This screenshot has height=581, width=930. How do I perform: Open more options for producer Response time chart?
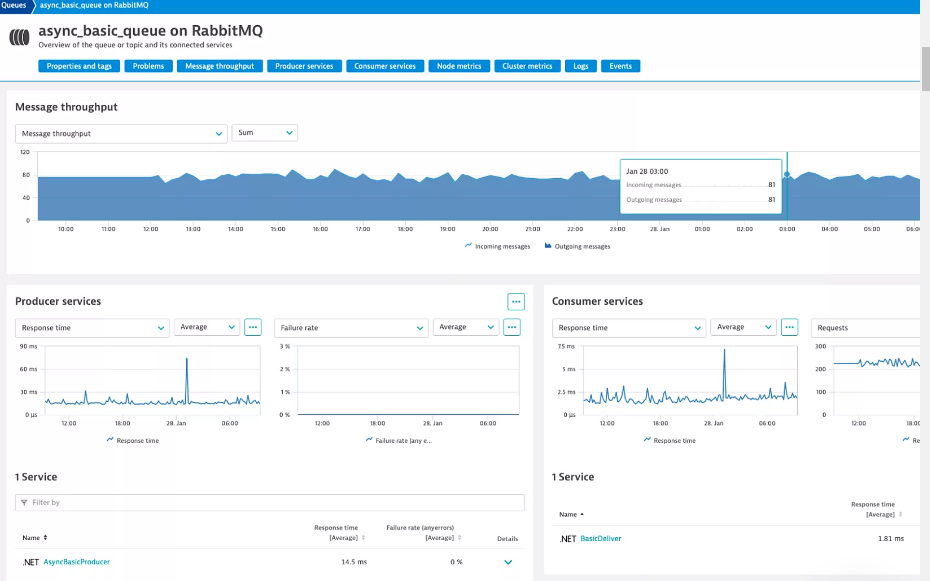click(x=253, y=327)
